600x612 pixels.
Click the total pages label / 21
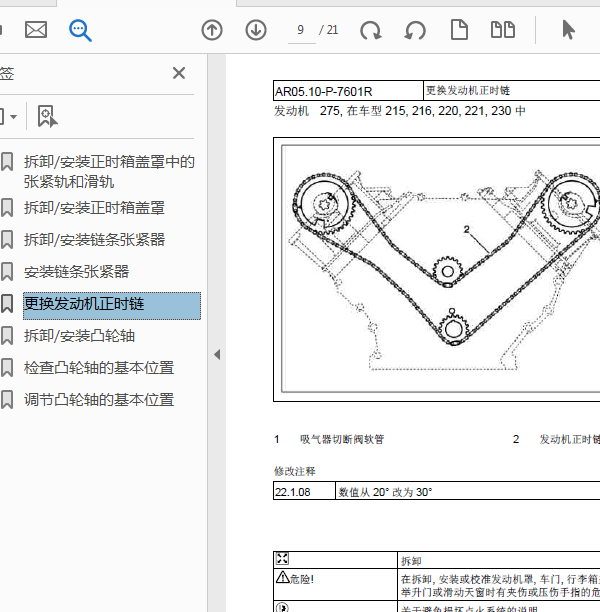tap(328, 30)
